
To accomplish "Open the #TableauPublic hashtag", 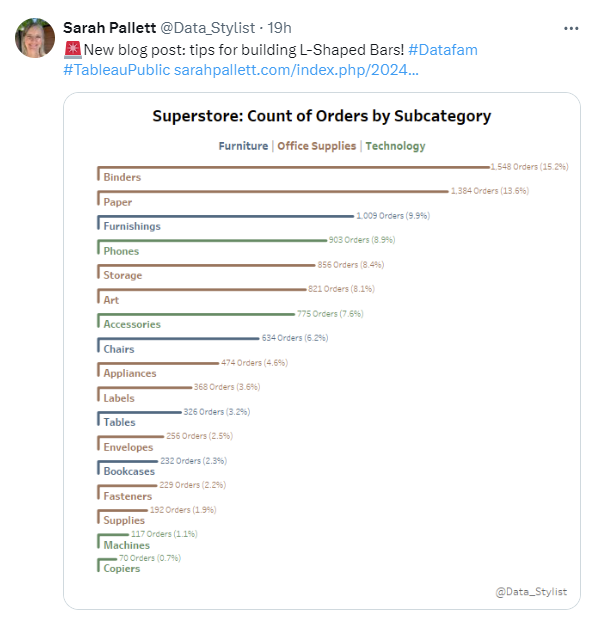I will click(x=116, y=71).
